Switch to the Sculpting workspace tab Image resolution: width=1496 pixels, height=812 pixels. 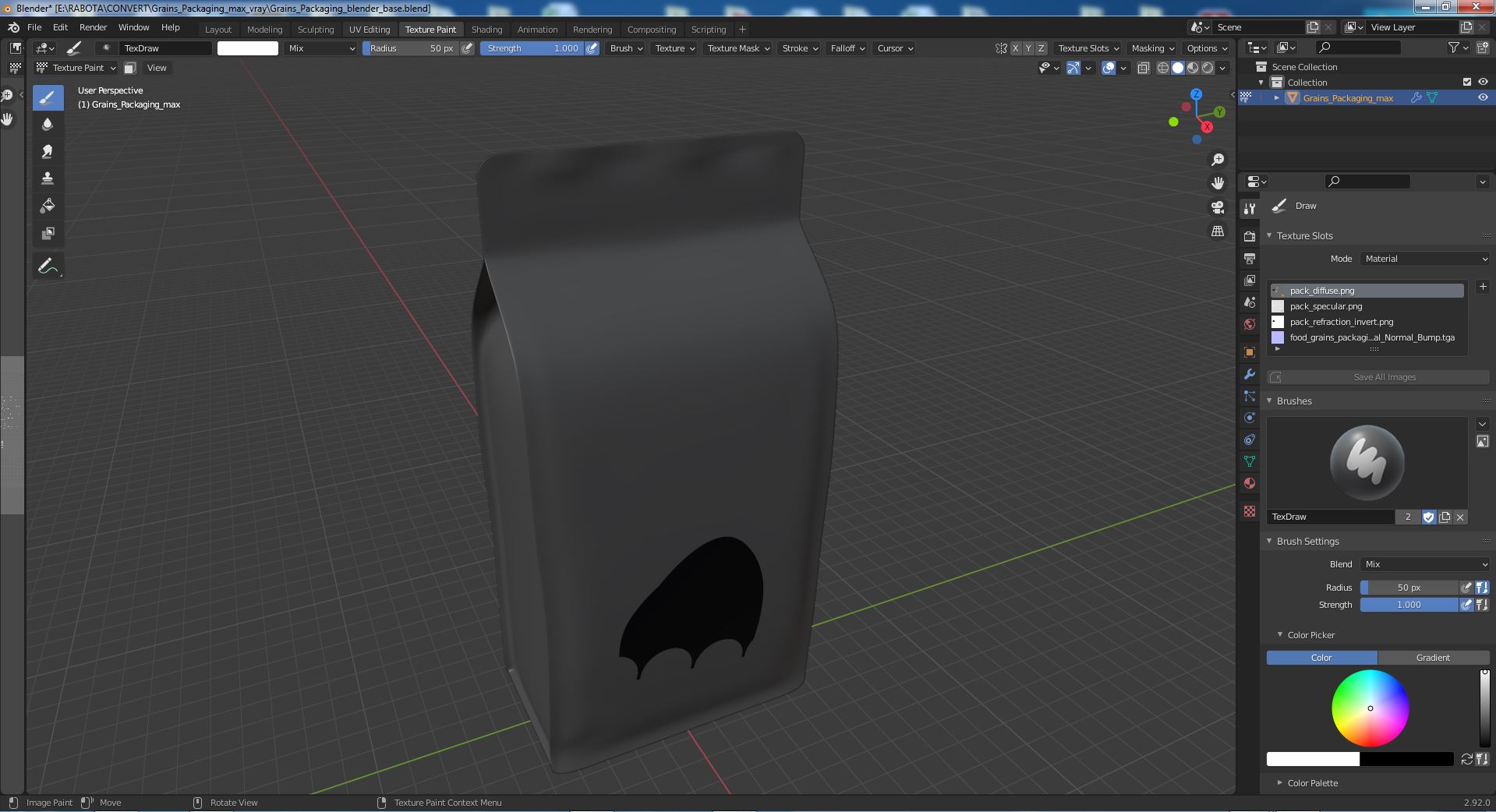[316, 30]
